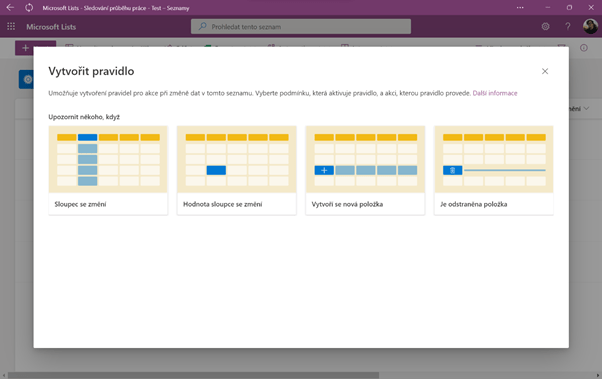Viewport: 602px width, 379px height.
Task: Open the user profile avatar
Action: click(590, 26)
